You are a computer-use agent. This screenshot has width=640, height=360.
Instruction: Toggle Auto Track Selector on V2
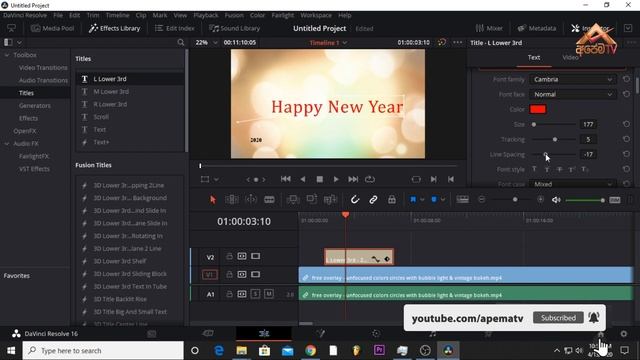click(x=242, y=256)
